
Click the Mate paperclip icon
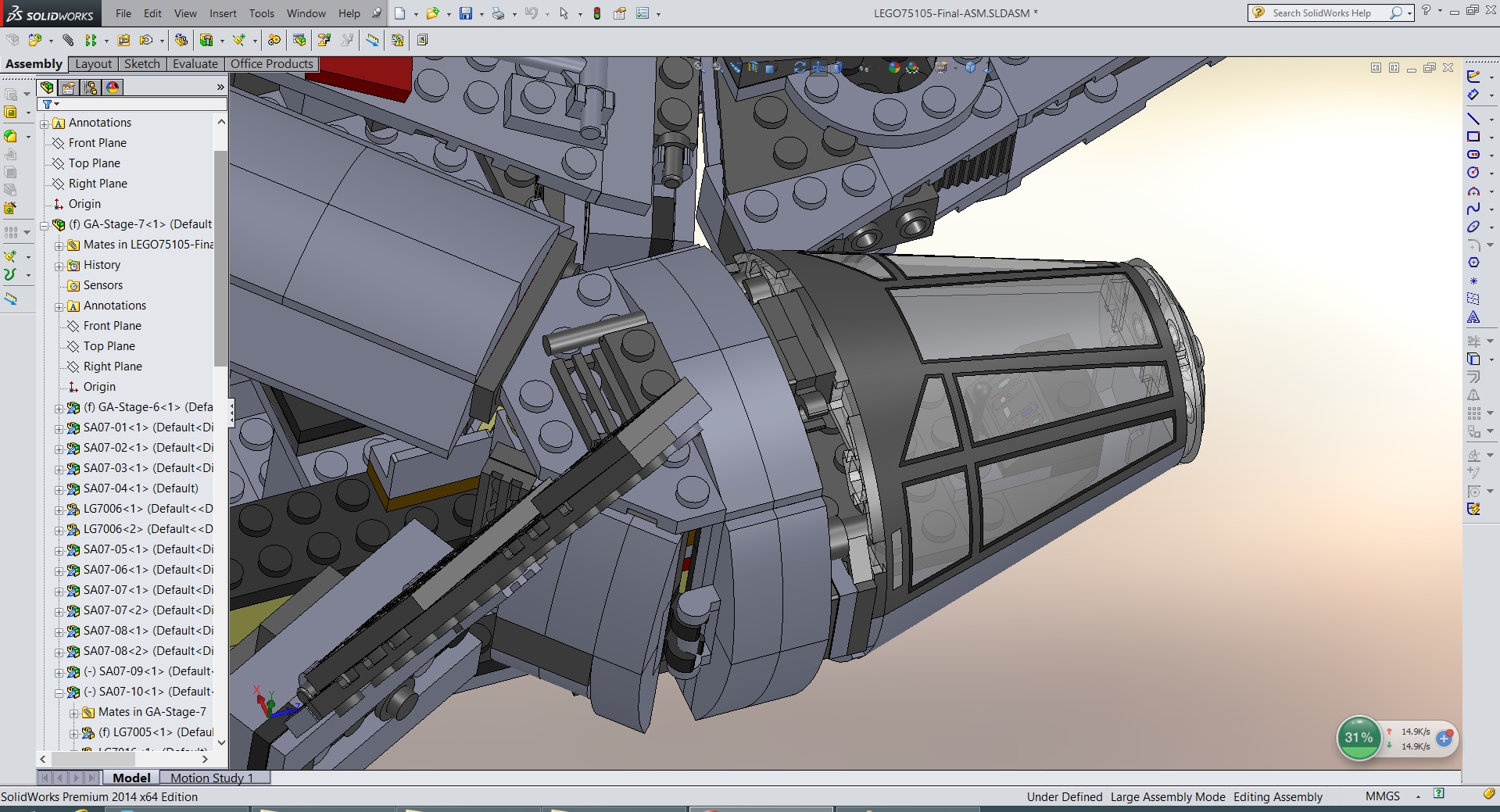click(68, 40)
